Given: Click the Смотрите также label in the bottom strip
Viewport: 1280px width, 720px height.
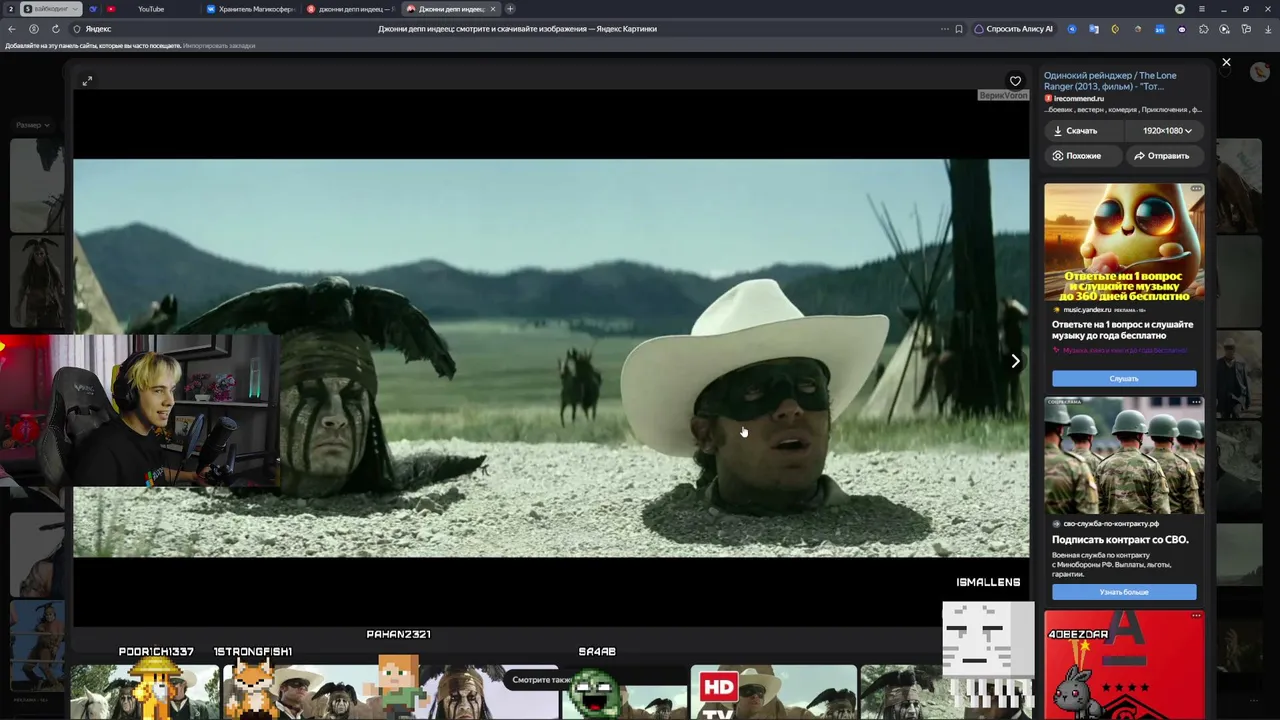Looking at the screenshot, I should pyautogui.click(x=542, y=680).
